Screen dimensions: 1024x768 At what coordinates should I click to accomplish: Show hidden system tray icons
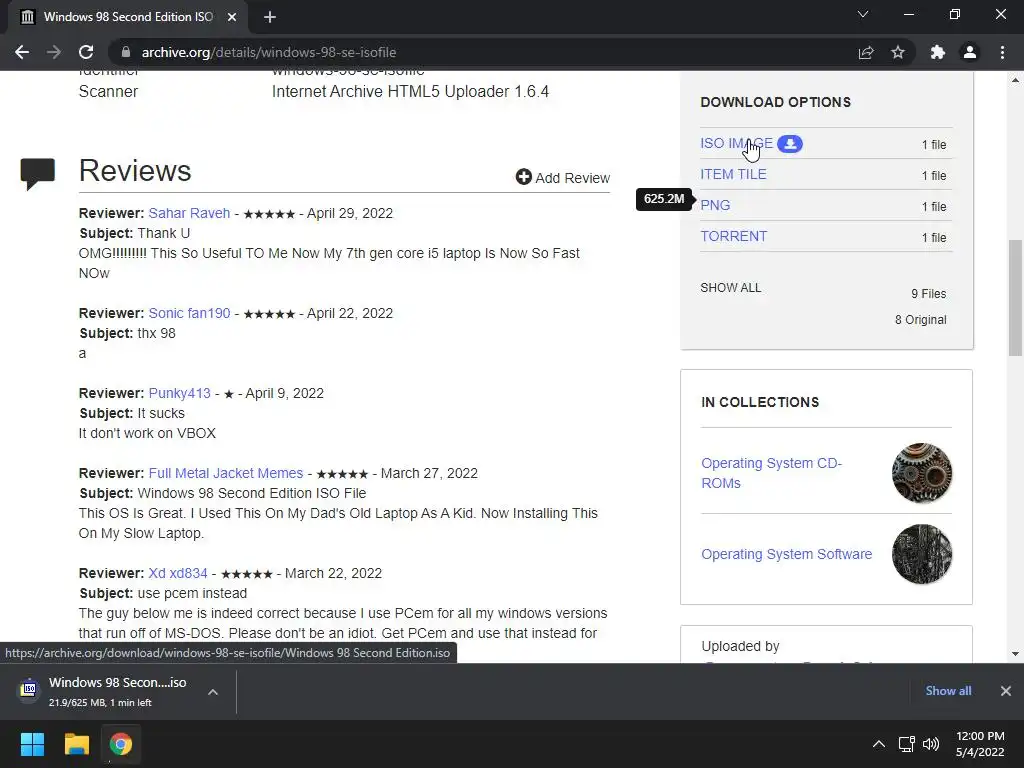(x=879, y=744)
